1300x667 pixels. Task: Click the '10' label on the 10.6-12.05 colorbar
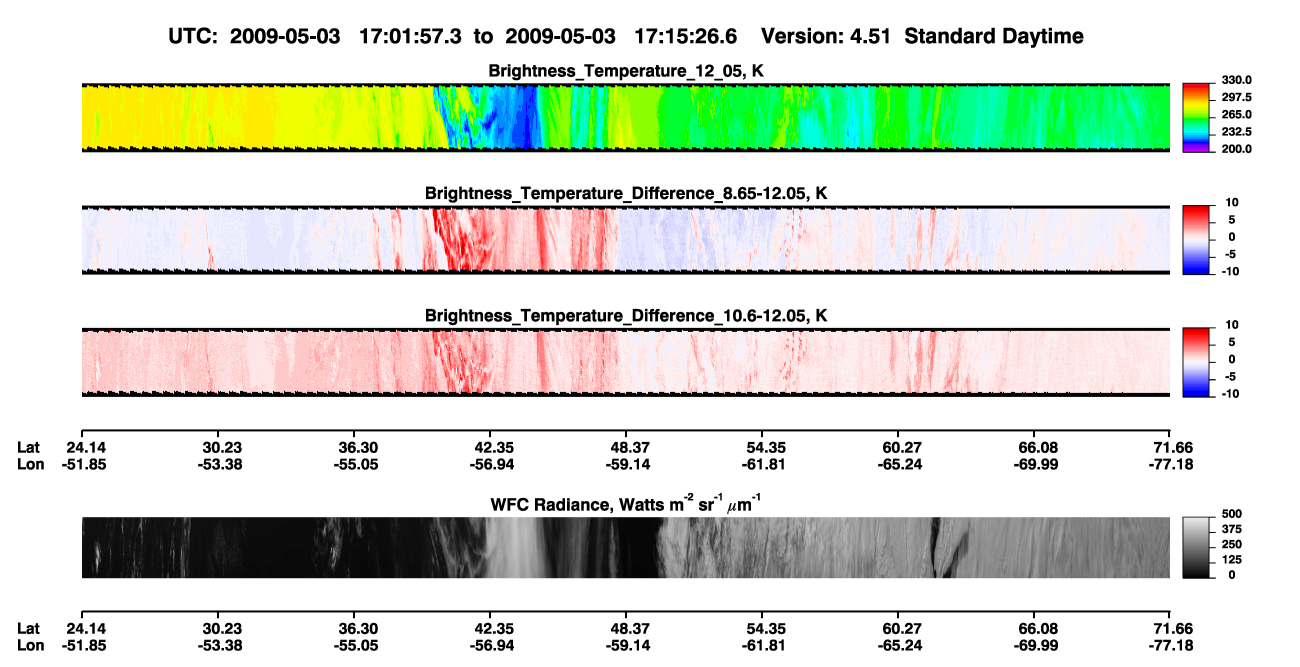[x=1231, y=325]
